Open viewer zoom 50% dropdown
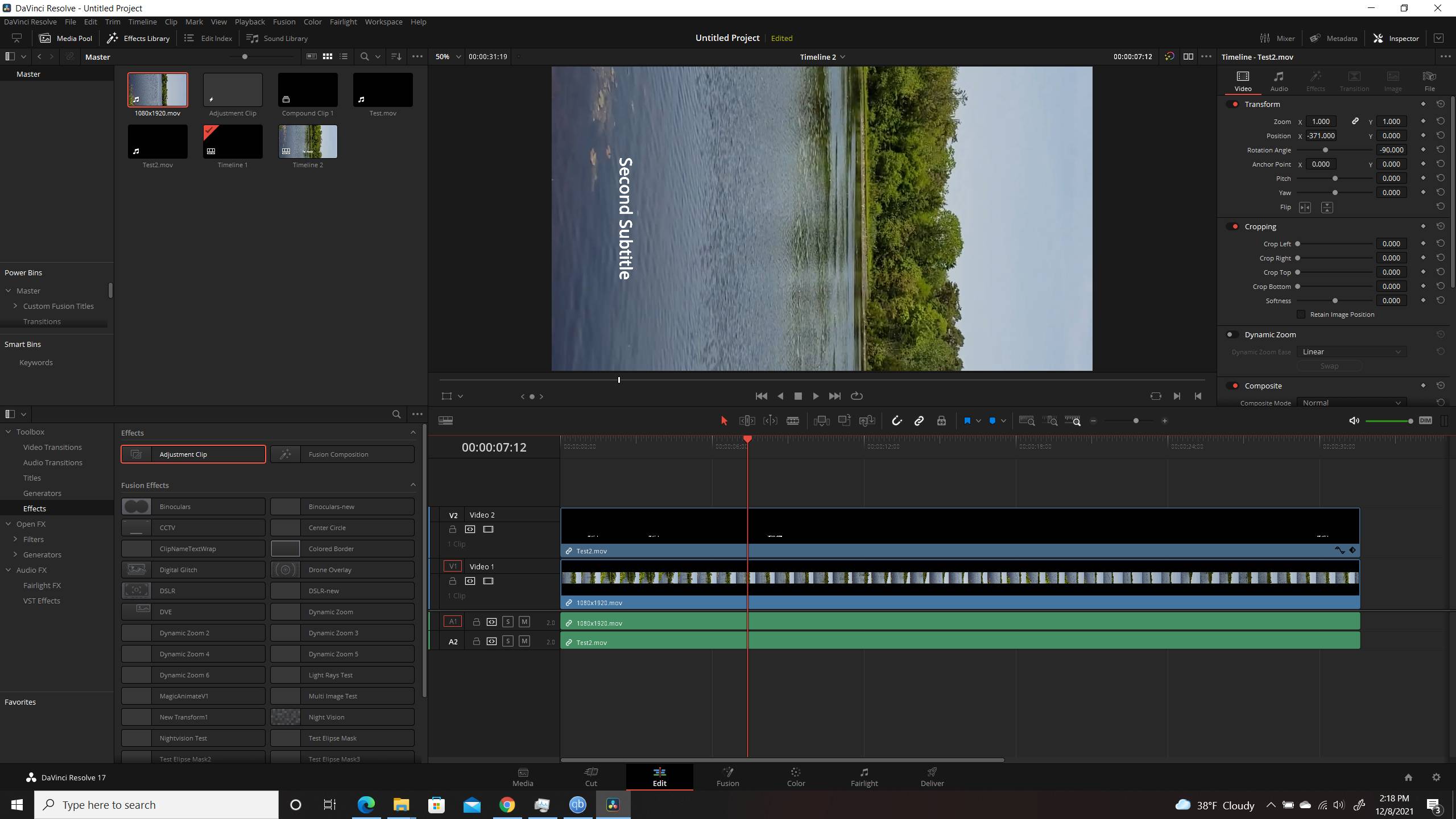 click(448, 56)
